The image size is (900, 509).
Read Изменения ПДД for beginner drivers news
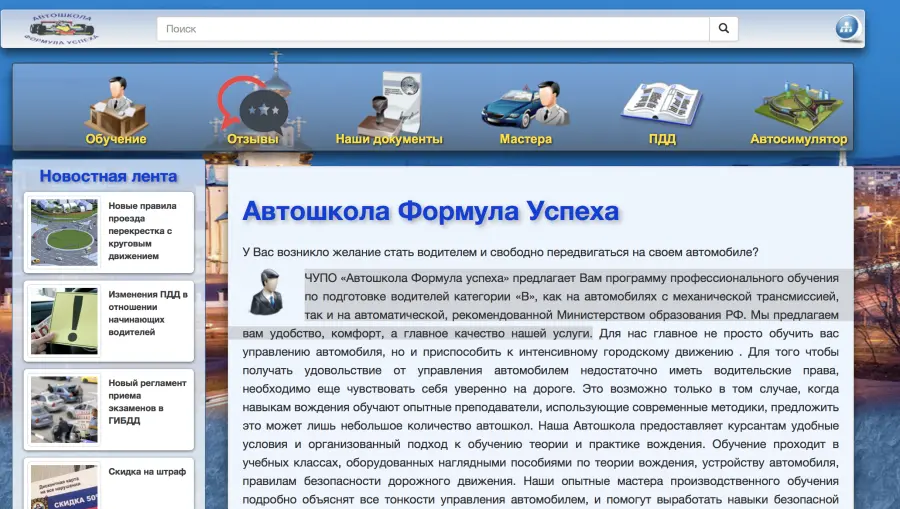[x=148, y=313]
